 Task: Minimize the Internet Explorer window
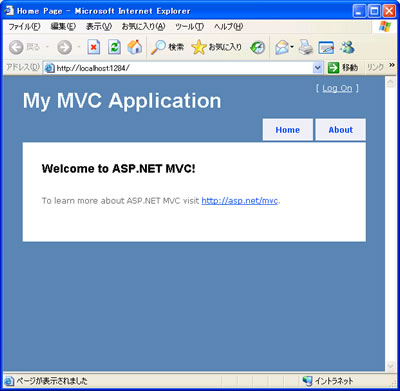[359, 11]
